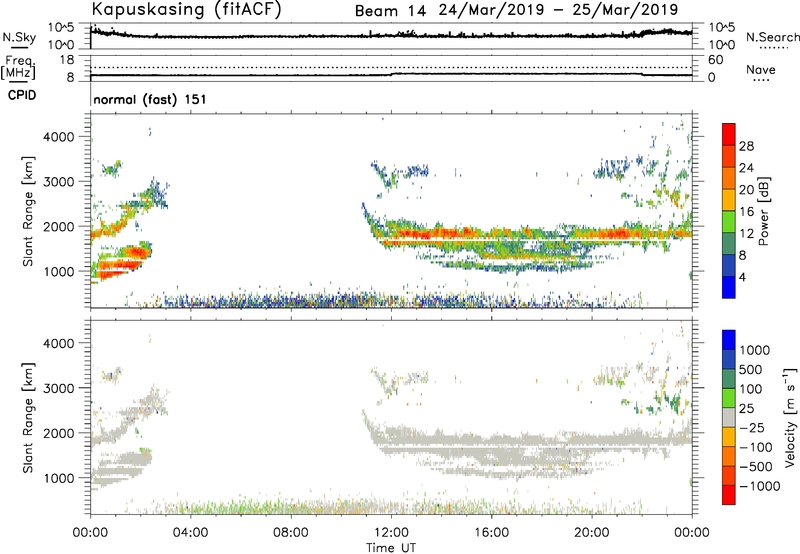Click the 'CPID' label

pyautogui.click(x=22, y=95)
